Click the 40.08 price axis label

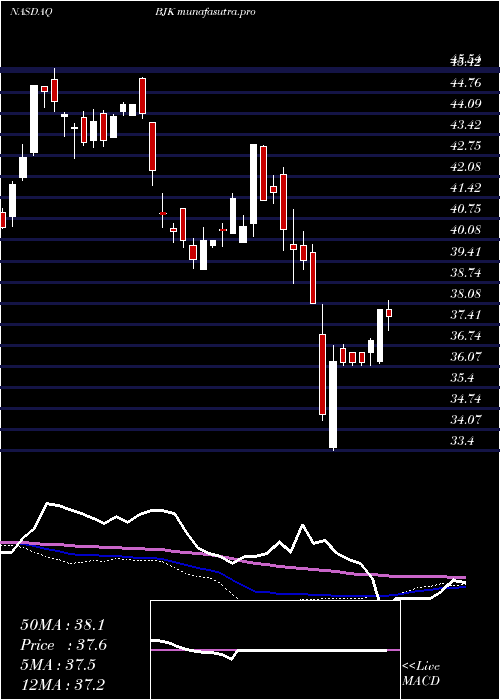(466, 230)
